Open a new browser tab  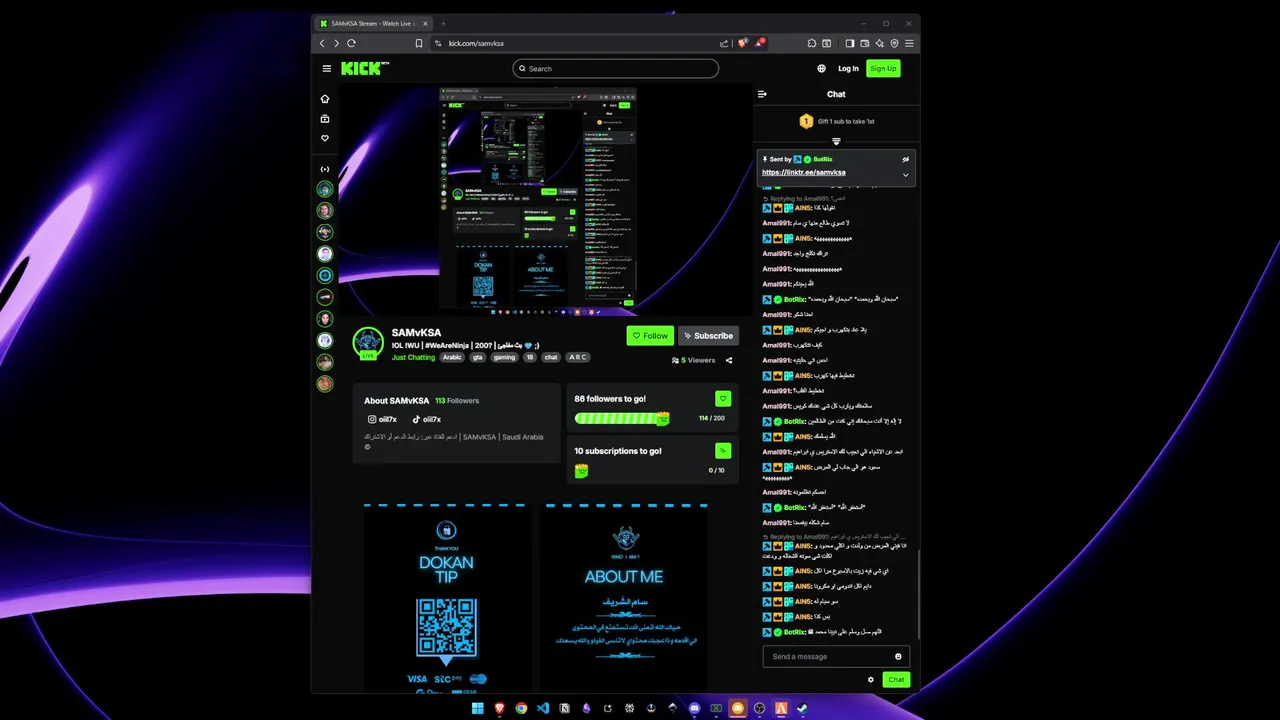point(443,23)
